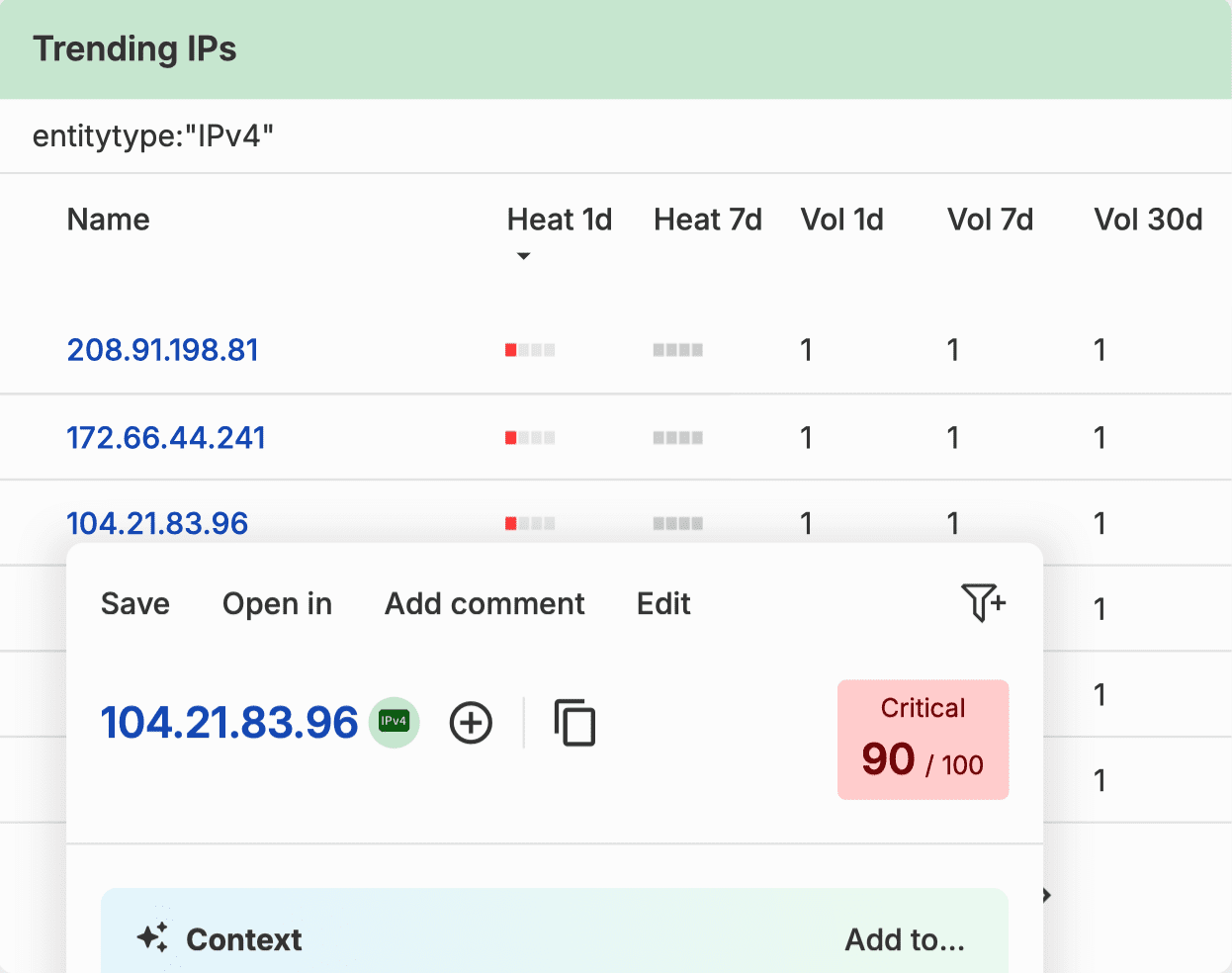Click the Heat 1d indicator for 172.66.44.241
The image size is (1232, 973).
530,437
